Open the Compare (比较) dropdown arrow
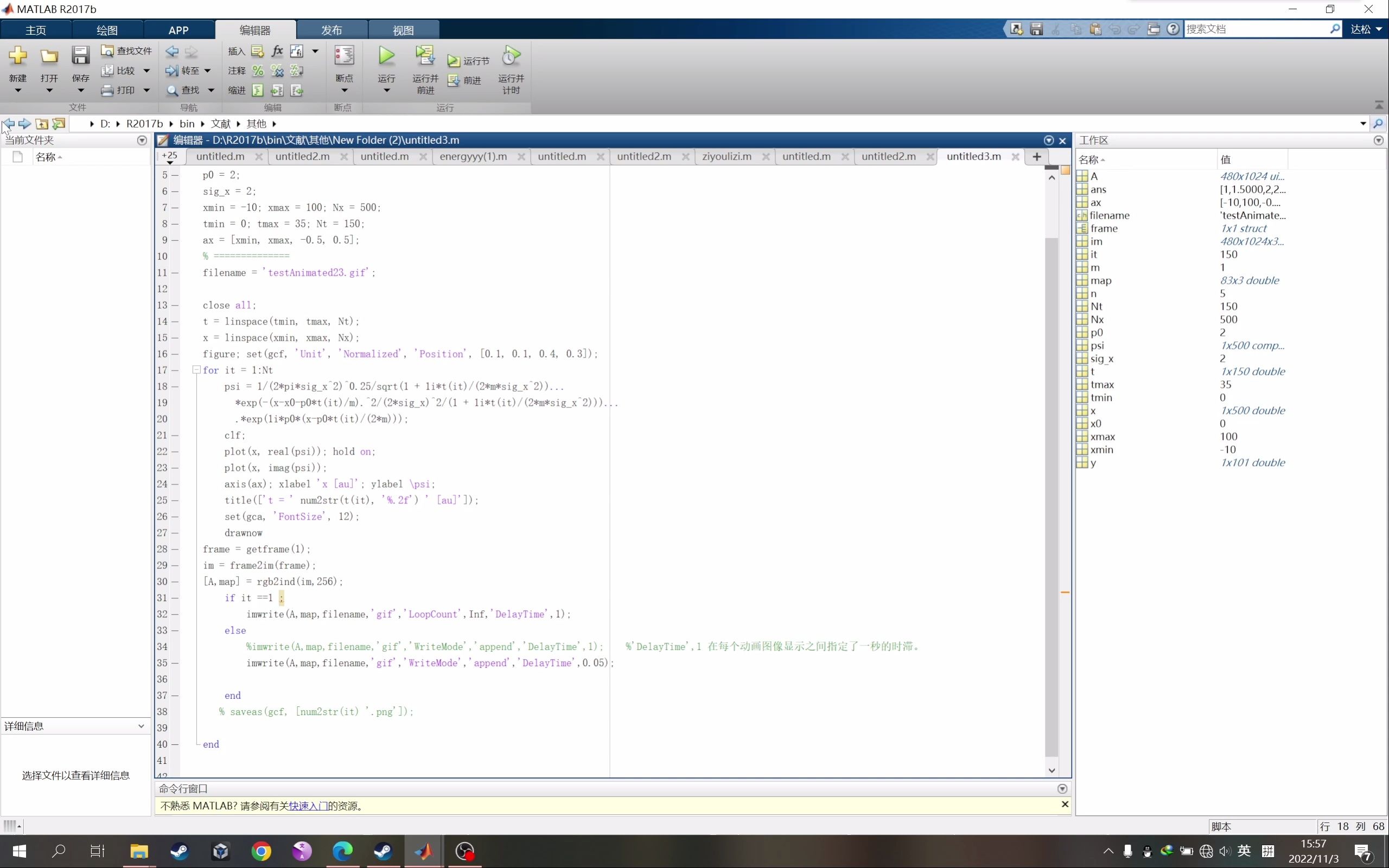This screenshot has width=1389, height=868. coord(146,71)
